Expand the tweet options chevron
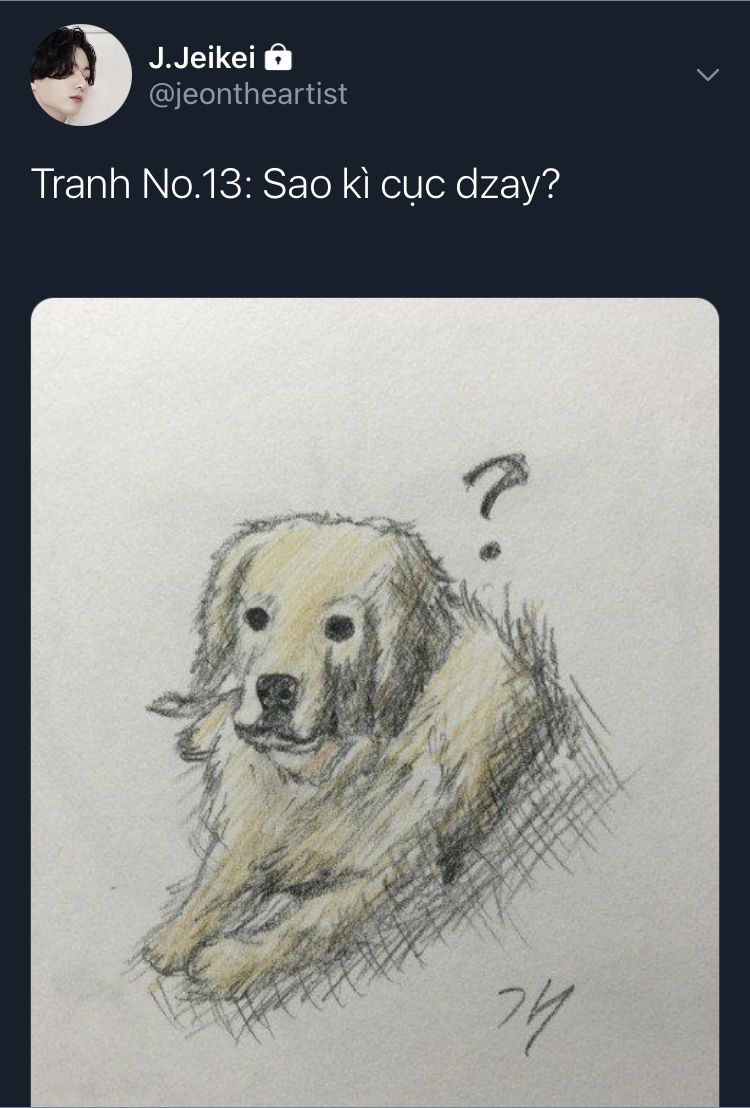750x1108 pixels. 708,74
